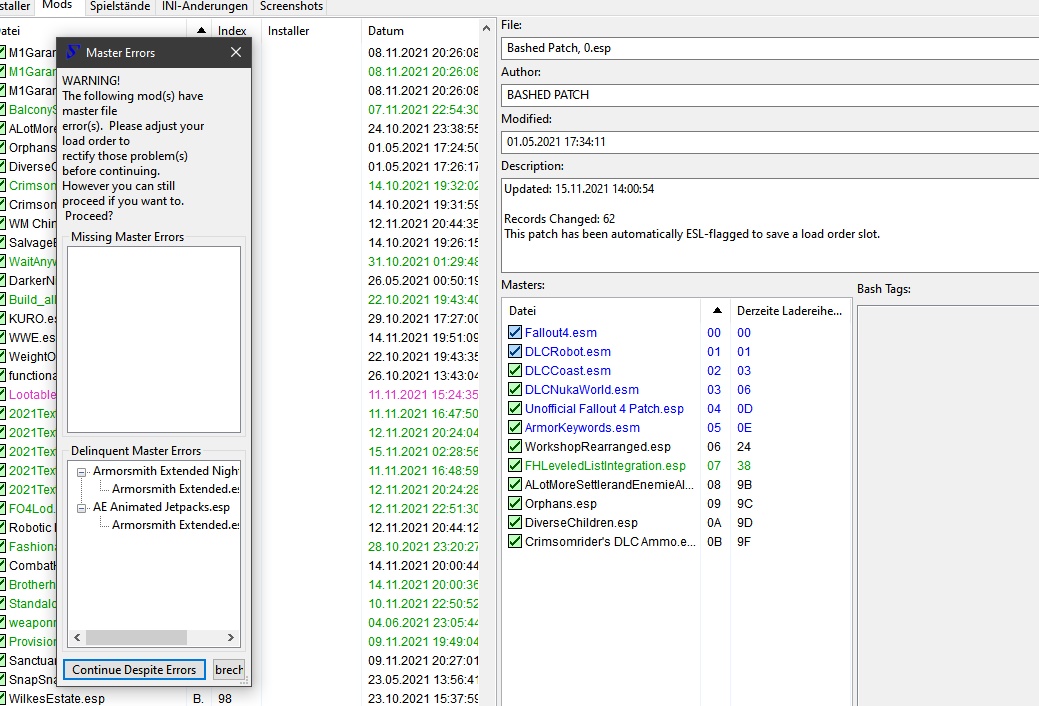The height and width of the screenshot is (706, 1039).
Task: Open the INI-Änderungen tab
Action: tap(205, 6)
